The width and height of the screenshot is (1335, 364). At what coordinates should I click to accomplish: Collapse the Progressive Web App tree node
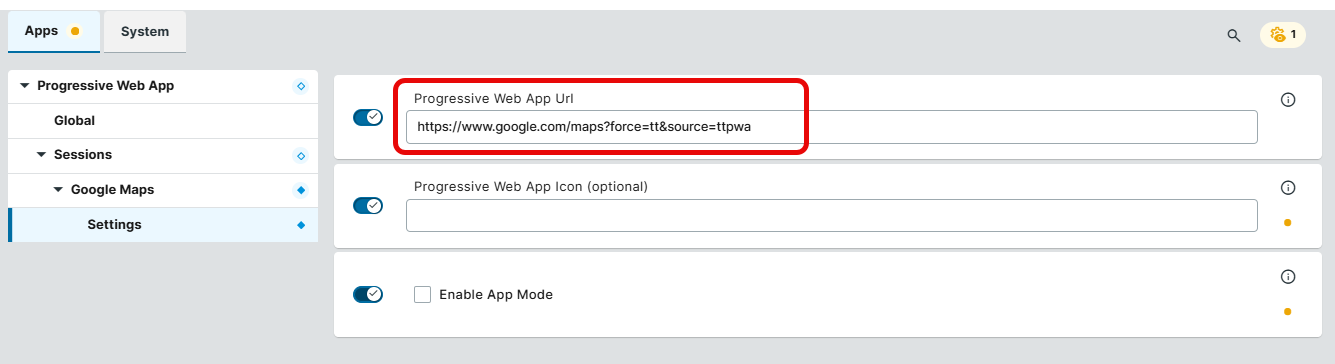(25, 86)
